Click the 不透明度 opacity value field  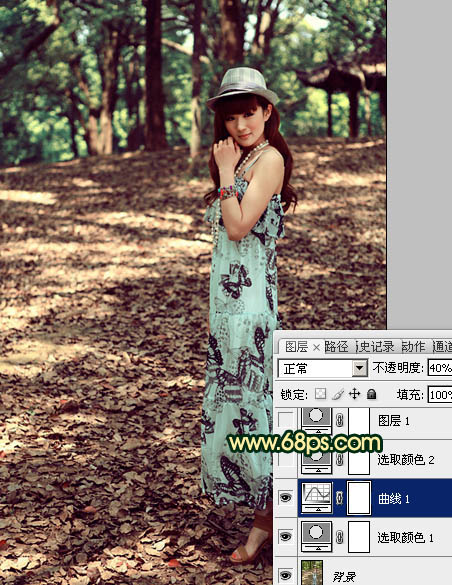point(440,368)
